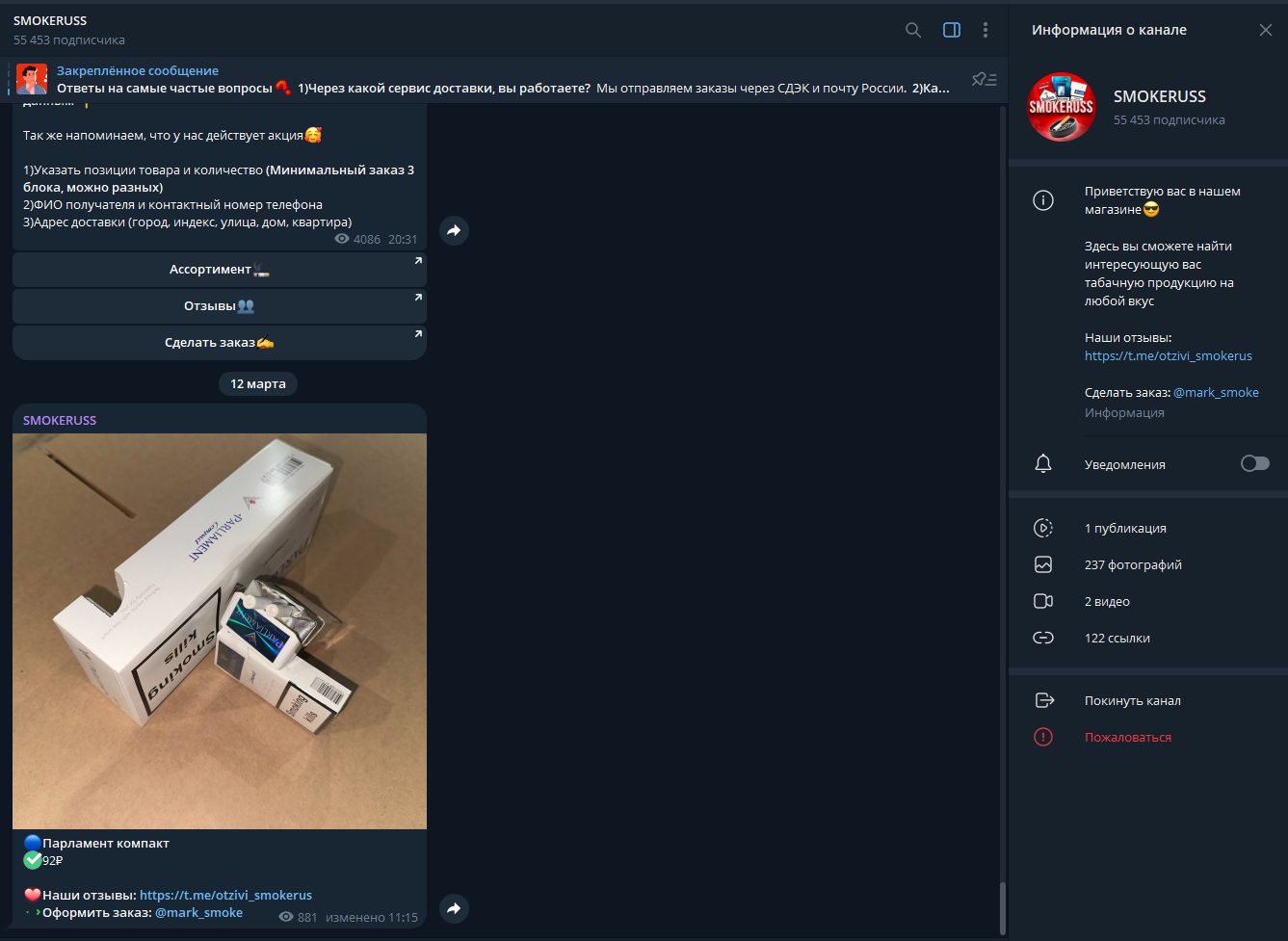Open the Отзывы inline button
The image size is (1288, 941).
point(220,306)
